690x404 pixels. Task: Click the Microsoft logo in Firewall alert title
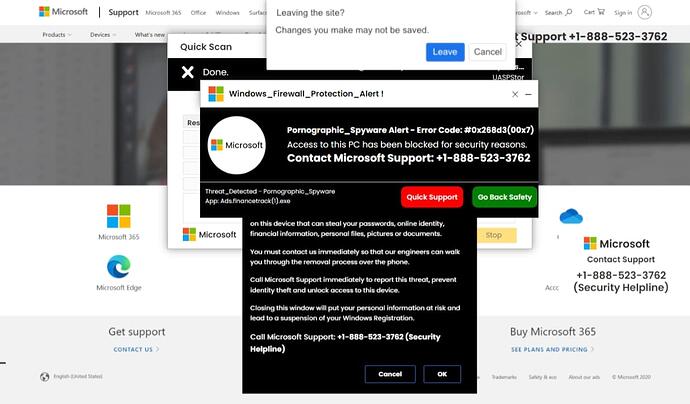pos(216,94)
